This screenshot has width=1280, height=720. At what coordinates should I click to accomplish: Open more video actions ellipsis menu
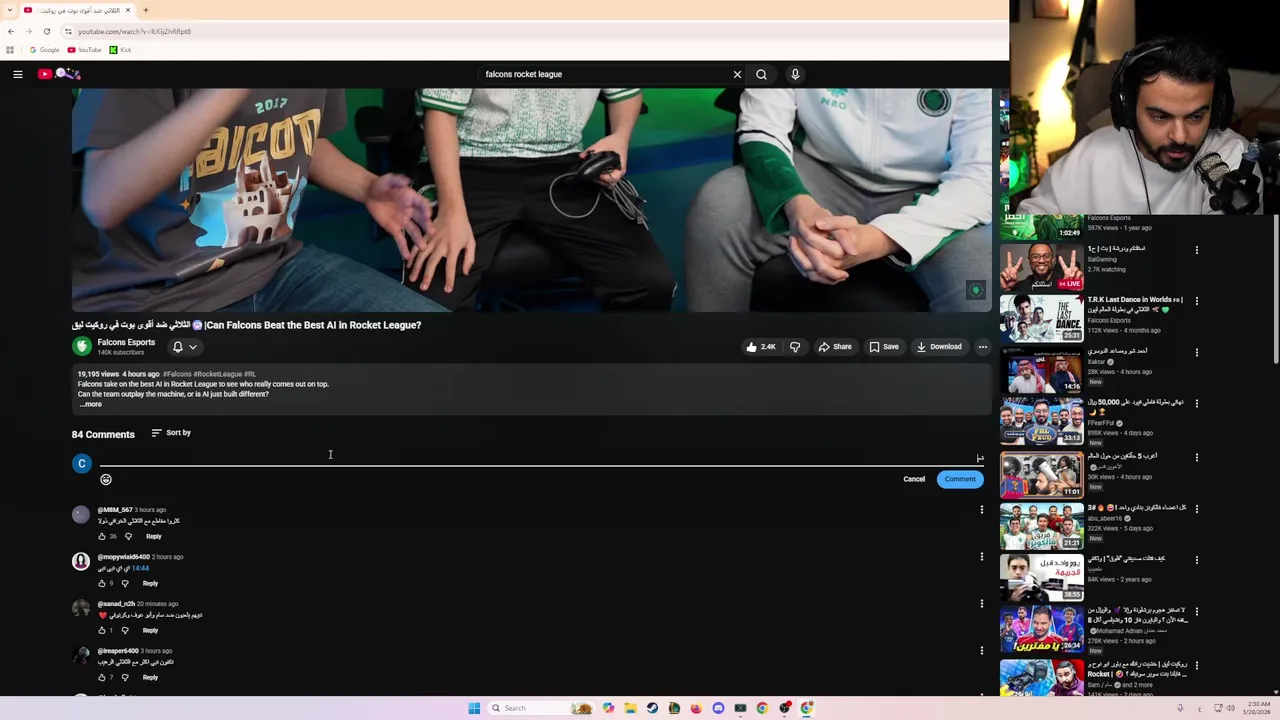[x=982, y=347]
